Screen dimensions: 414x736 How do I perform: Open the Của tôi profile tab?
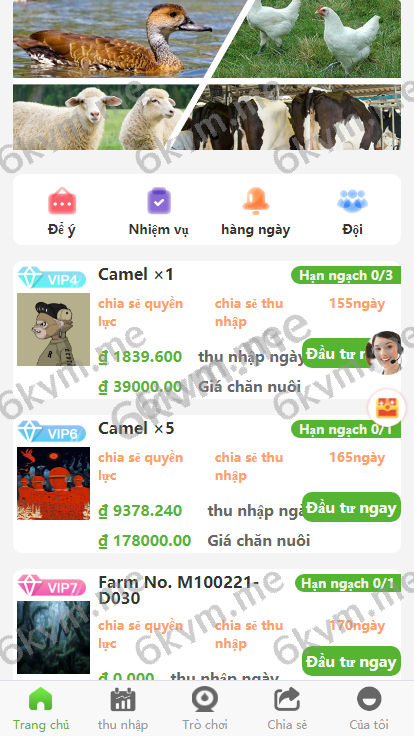tap(369, 708)
